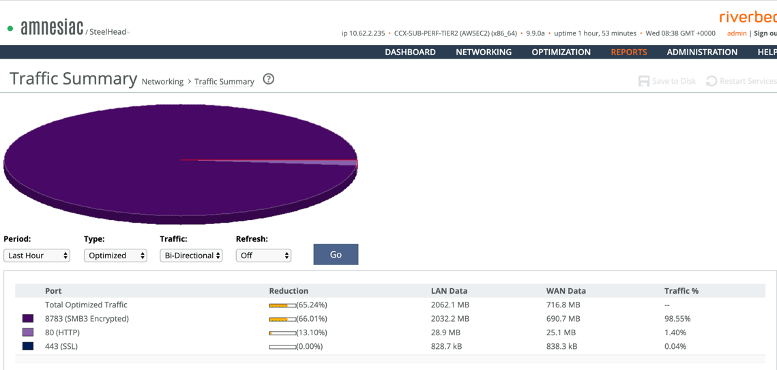Click the Reduction bar for Total Optimized Traffic
The height and width of the screenshot is (370, 777).
(x=282, y=306)
